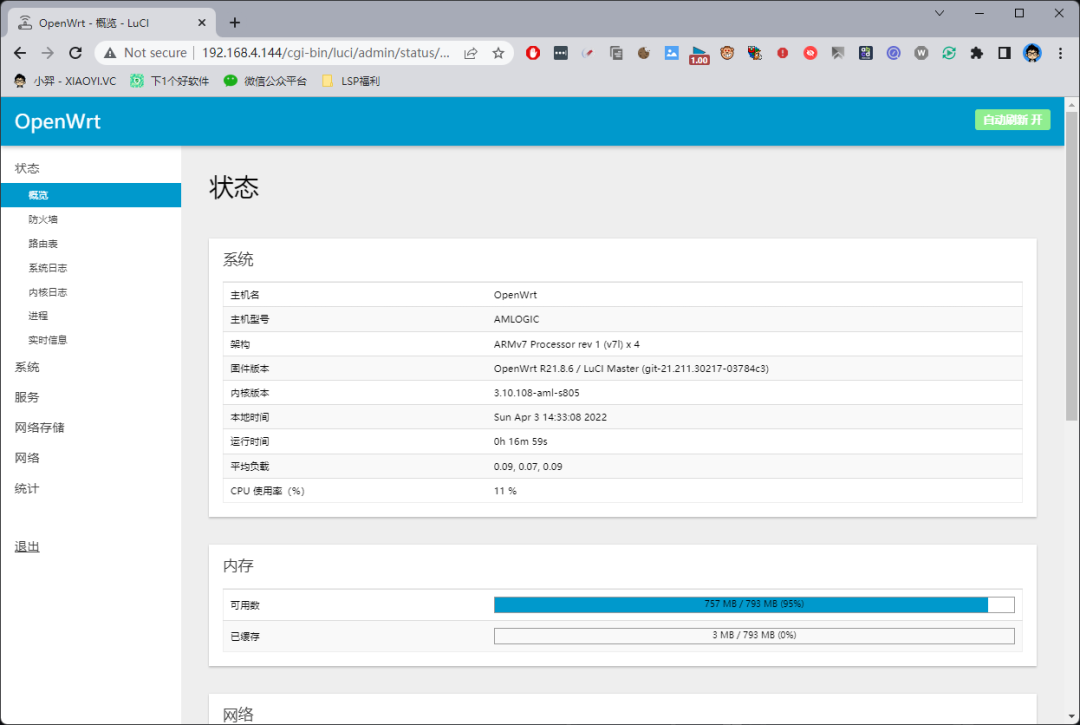This screenshot has width=1080, height=725.
Task: Reload the OpenWrt status page
Action: 75,53
